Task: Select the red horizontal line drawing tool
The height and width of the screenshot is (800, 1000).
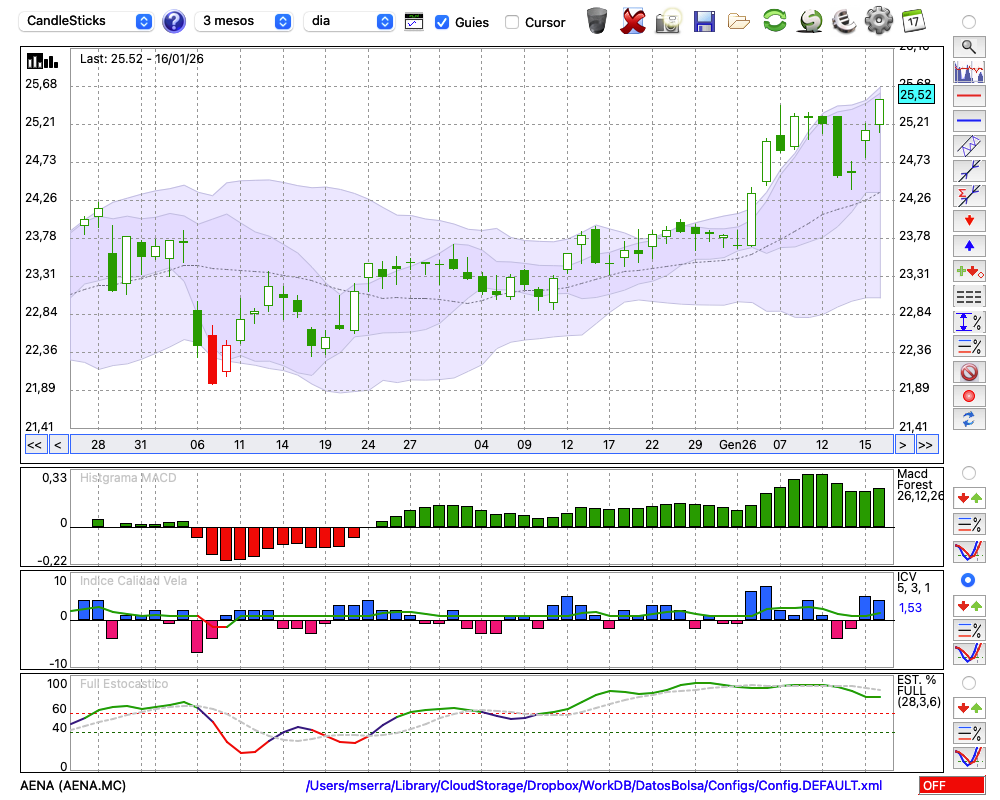Action: [968, 97]
